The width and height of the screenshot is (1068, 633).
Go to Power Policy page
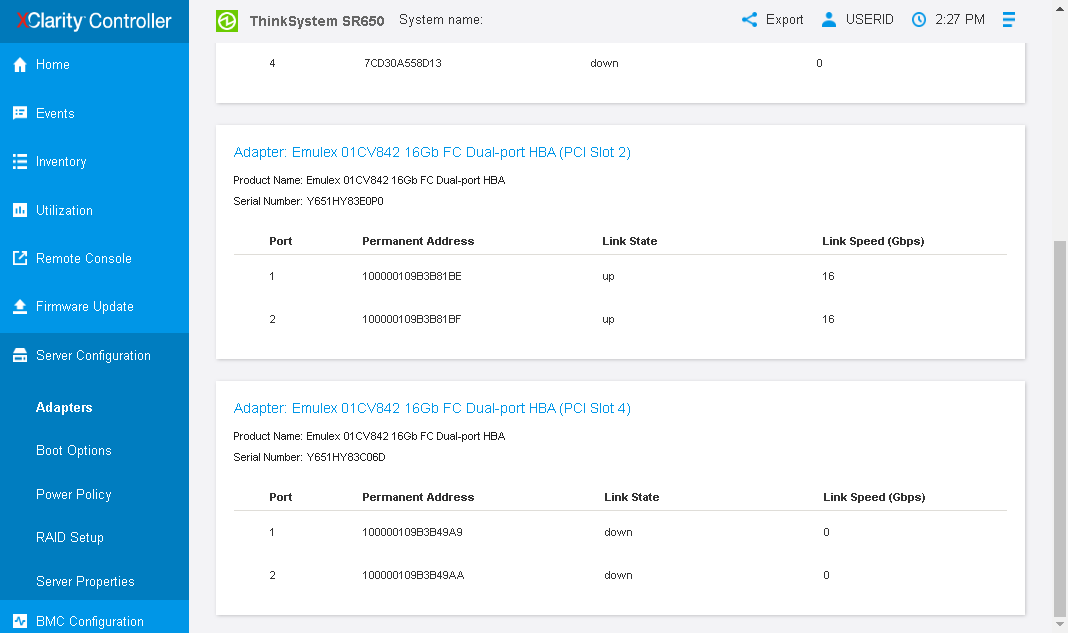click(74, 495)
